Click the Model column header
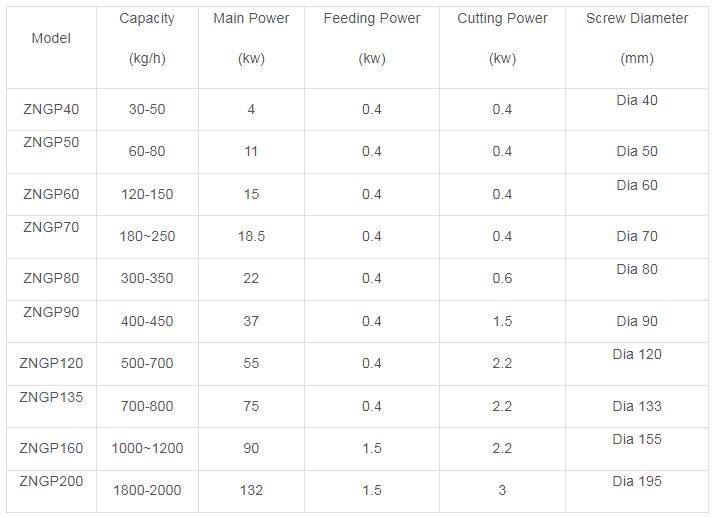 [51, 39]
